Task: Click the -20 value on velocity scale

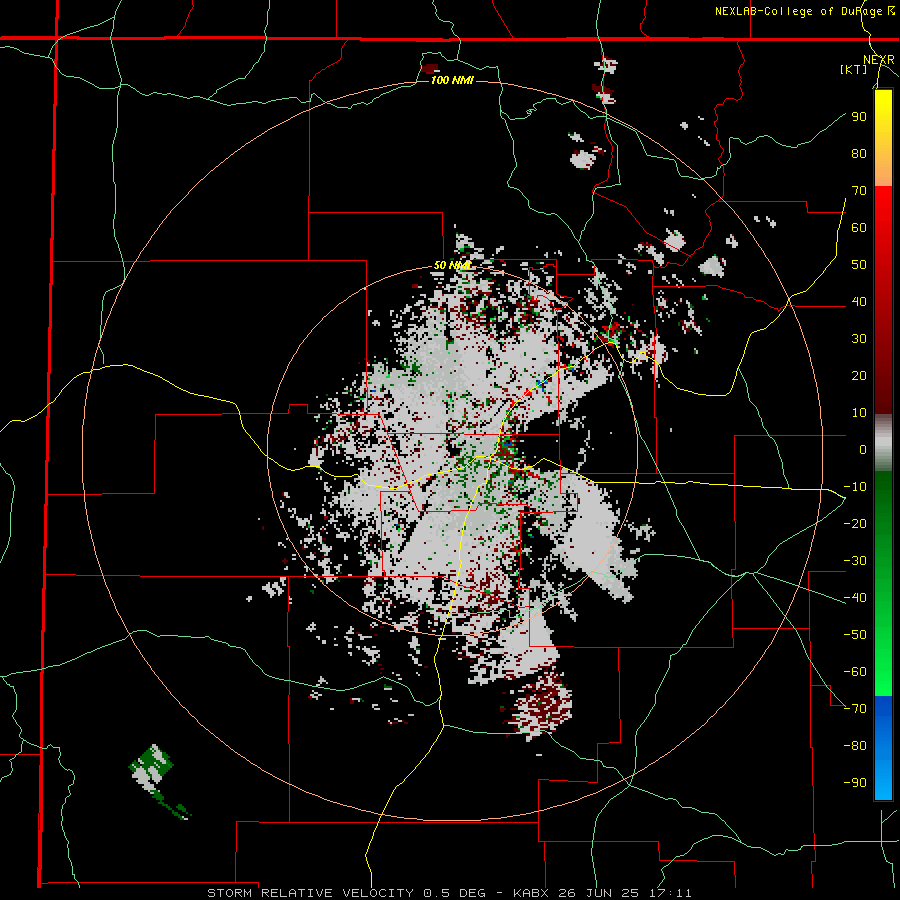Action: coord(855,523)
